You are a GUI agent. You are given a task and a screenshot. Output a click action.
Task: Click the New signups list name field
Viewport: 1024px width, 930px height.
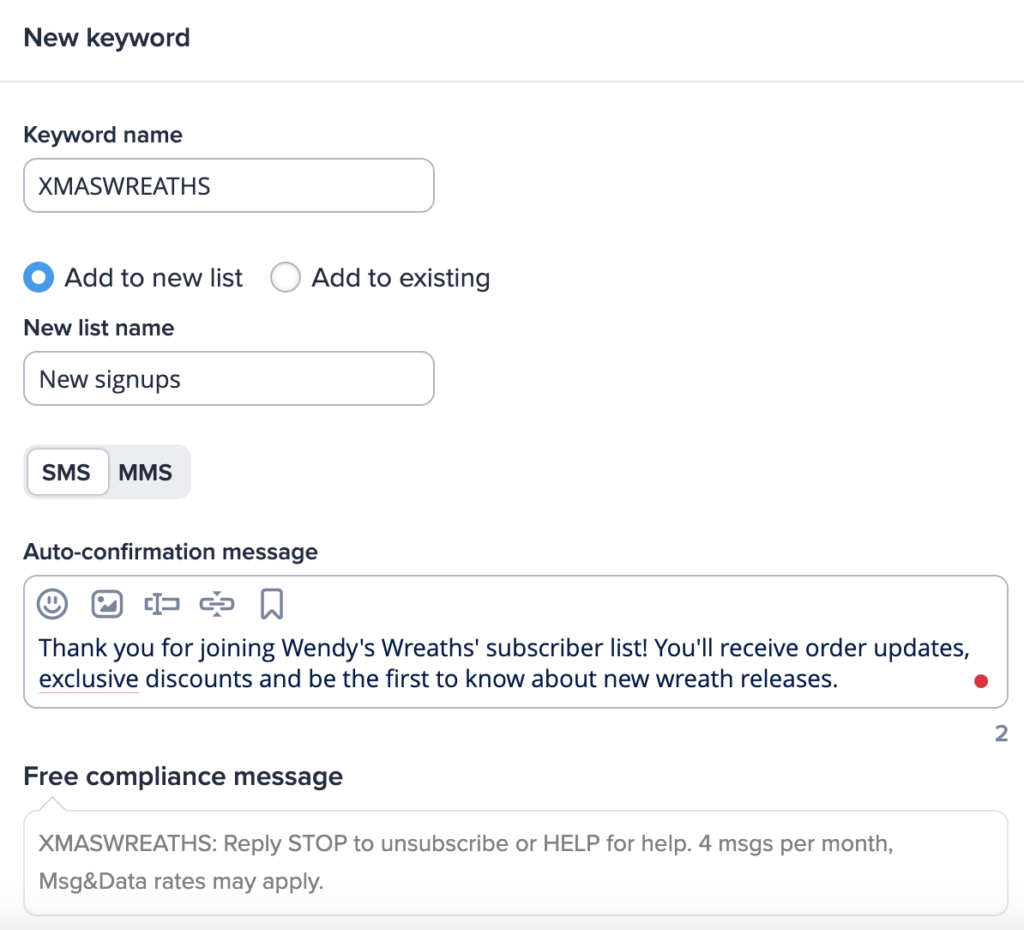coord(228,378)
